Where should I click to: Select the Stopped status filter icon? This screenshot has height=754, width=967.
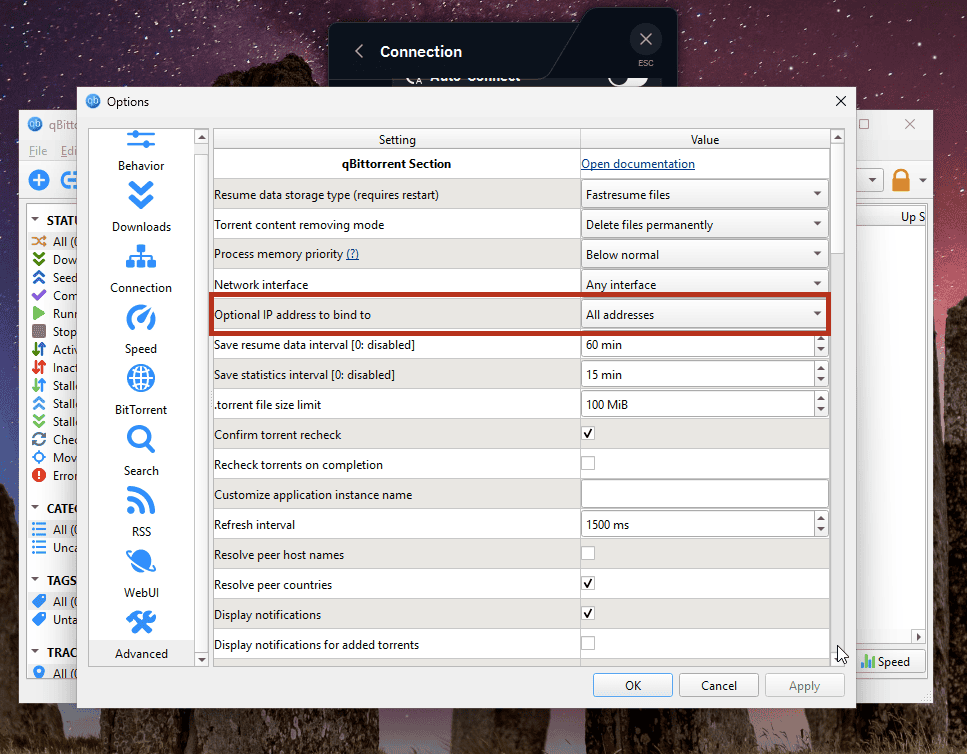tap(39, 331)
